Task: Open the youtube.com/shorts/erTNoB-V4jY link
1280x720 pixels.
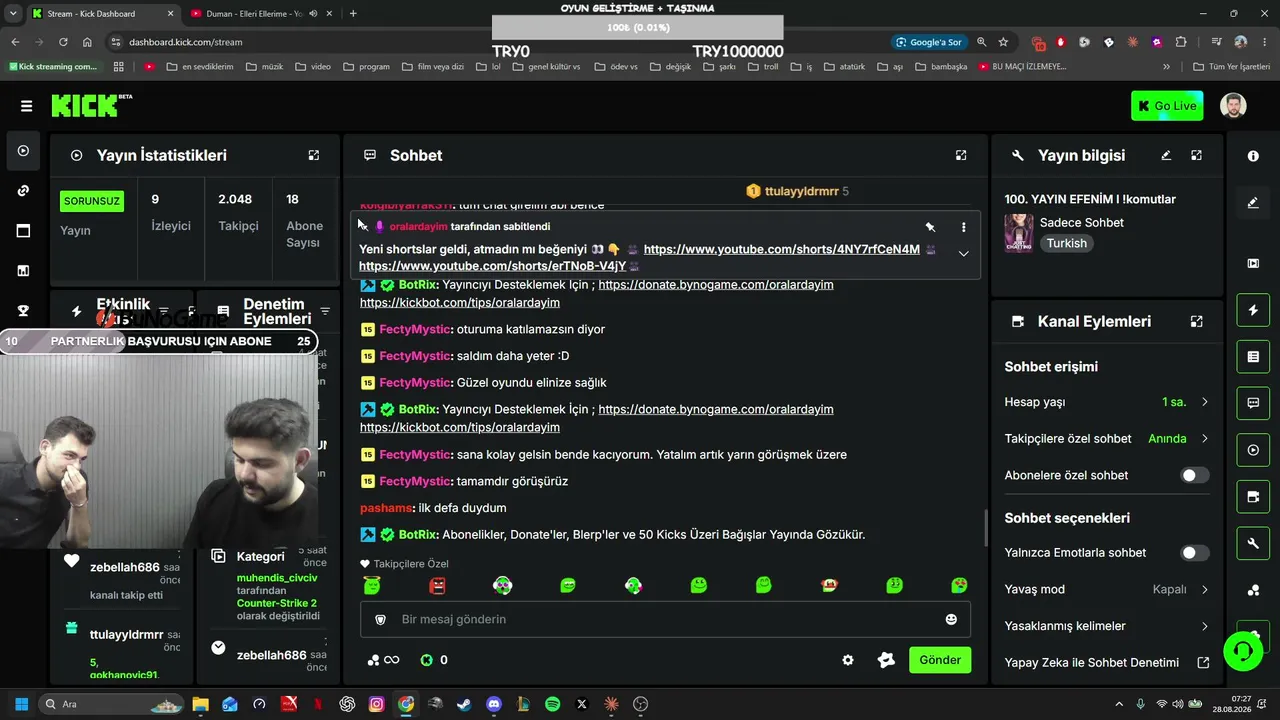Action: [x=493, y=266]
